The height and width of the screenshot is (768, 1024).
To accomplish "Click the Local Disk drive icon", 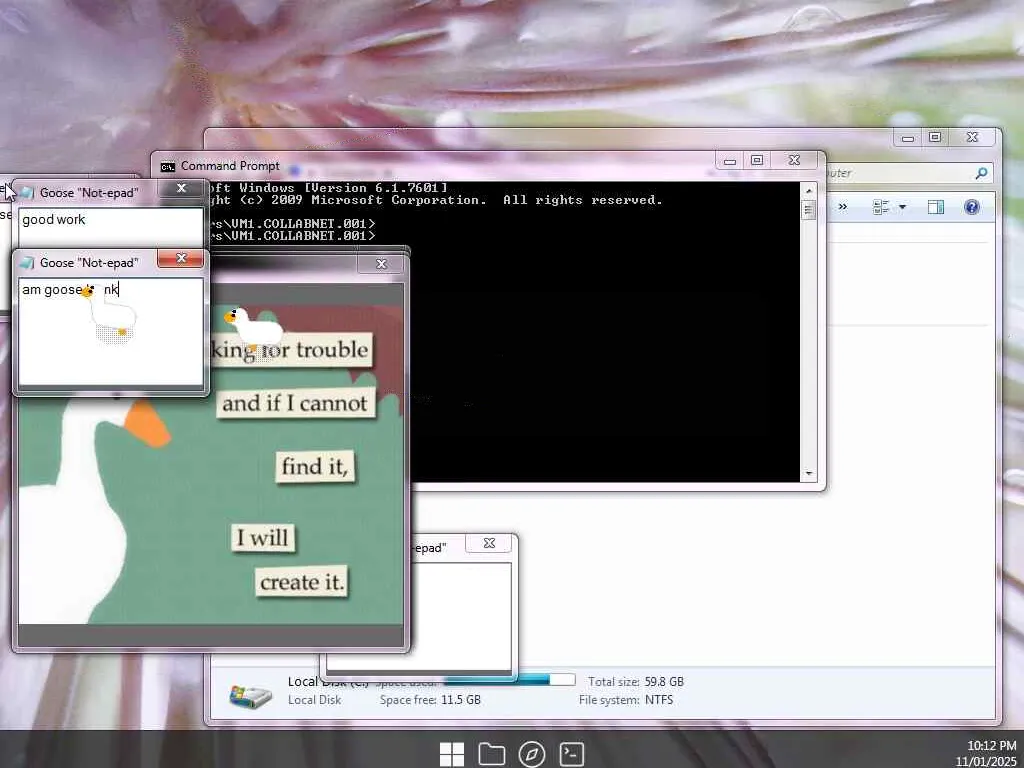I will click(x=251, y=696).
